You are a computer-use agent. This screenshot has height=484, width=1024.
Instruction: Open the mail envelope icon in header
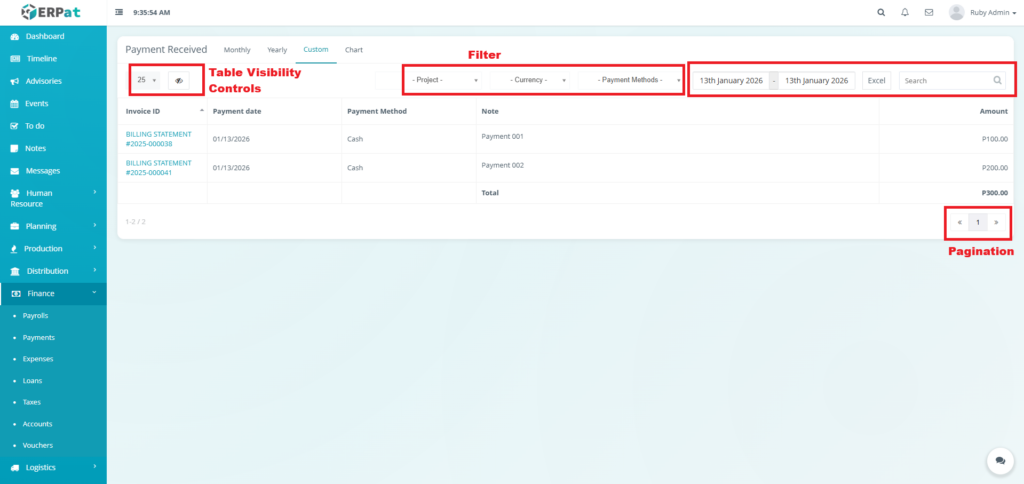point(929,12)
